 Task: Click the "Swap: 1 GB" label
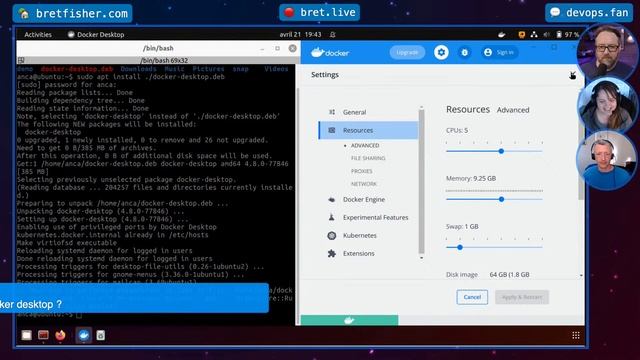pos(462,227)
